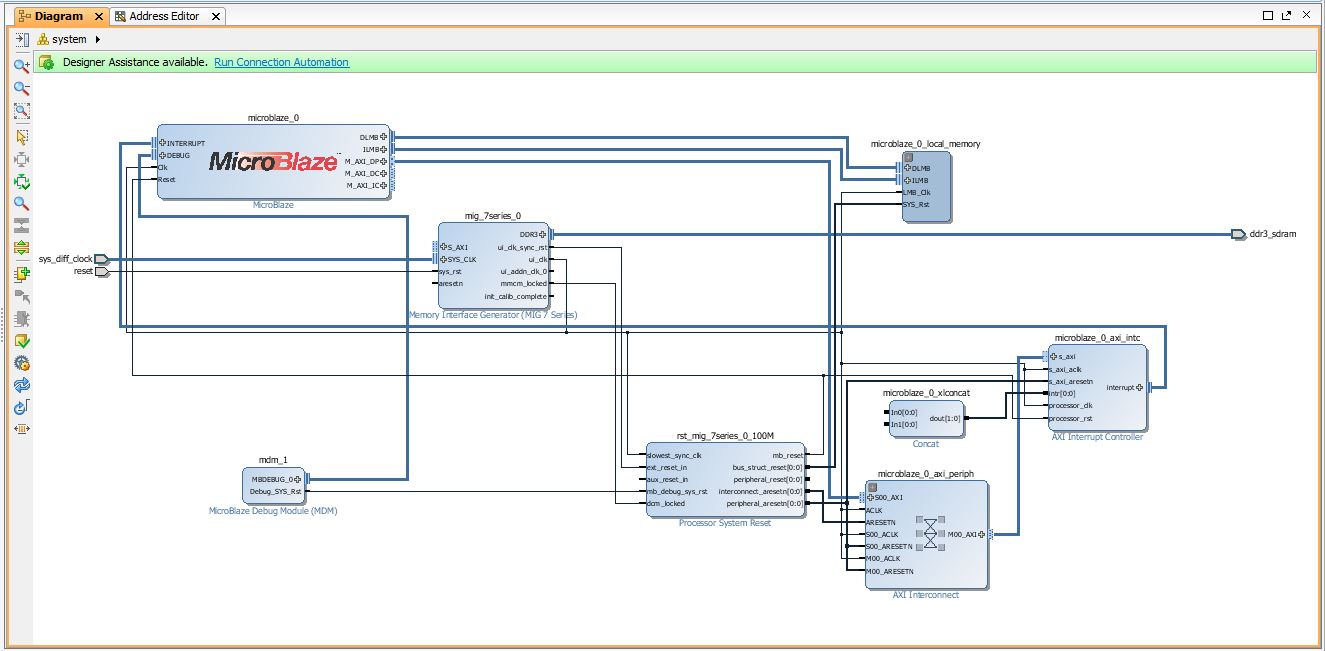The image size is (1325, 651).
Task: Click the single curved blue arrow icon
Action: click(x=21, y=407)
